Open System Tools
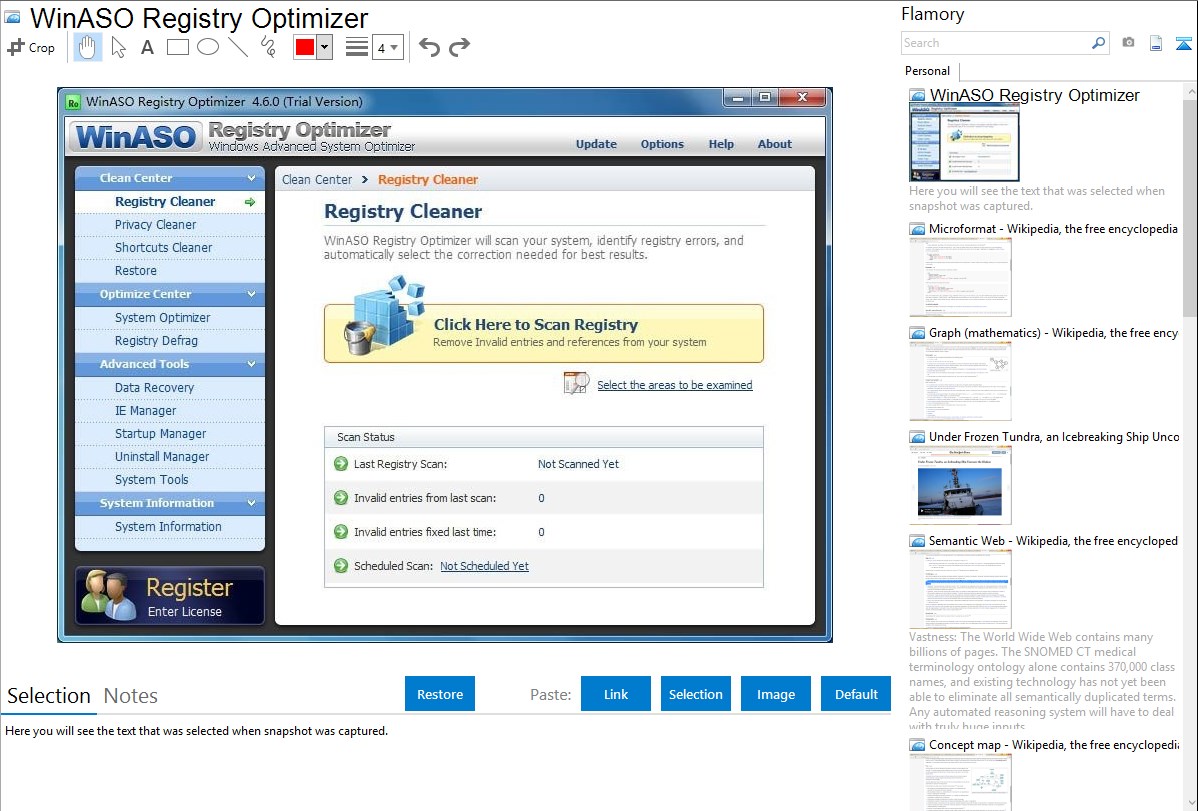The height and width of the screenshot is (811, 1198). (170, 479)
